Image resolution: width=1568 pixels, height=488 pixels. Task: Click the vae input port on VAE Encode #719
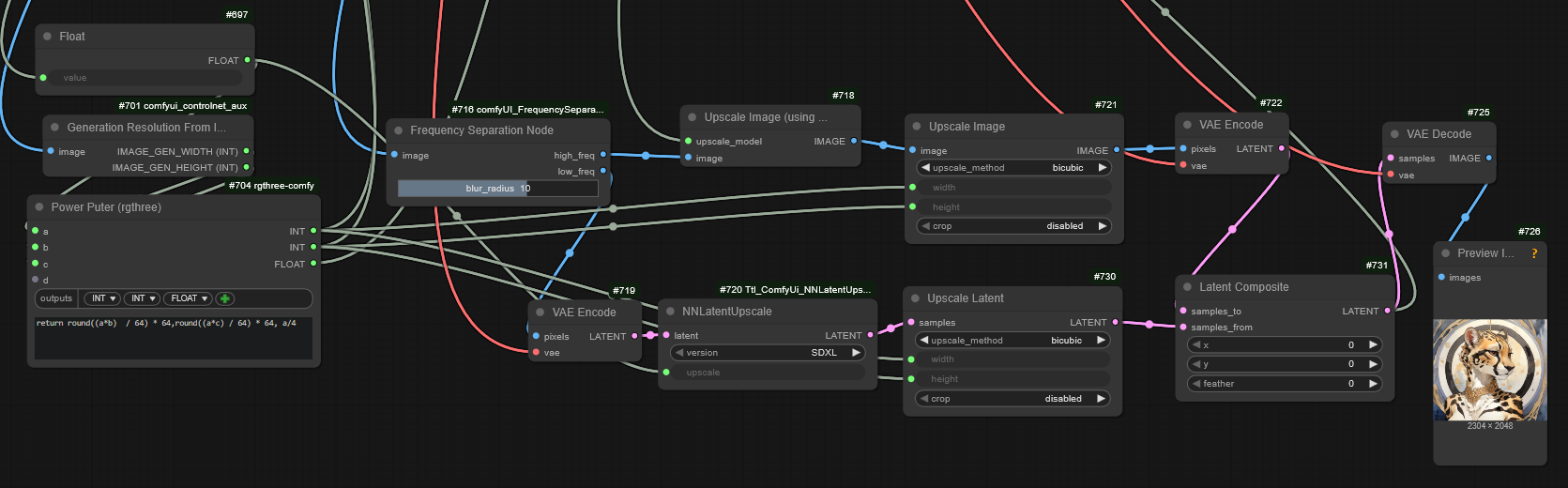click(x=536, y=353)
